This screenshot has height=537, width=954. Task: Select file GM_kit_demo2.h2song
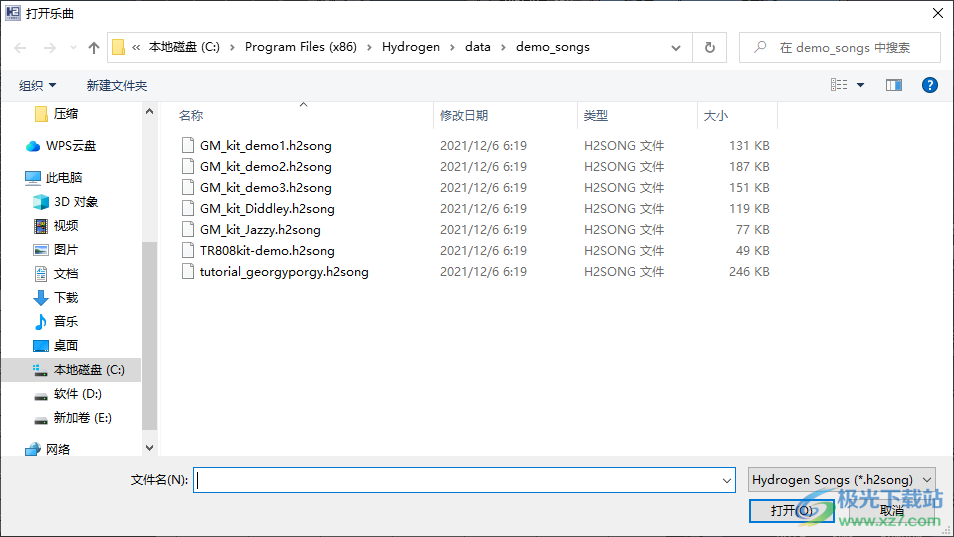click(266, 167)
